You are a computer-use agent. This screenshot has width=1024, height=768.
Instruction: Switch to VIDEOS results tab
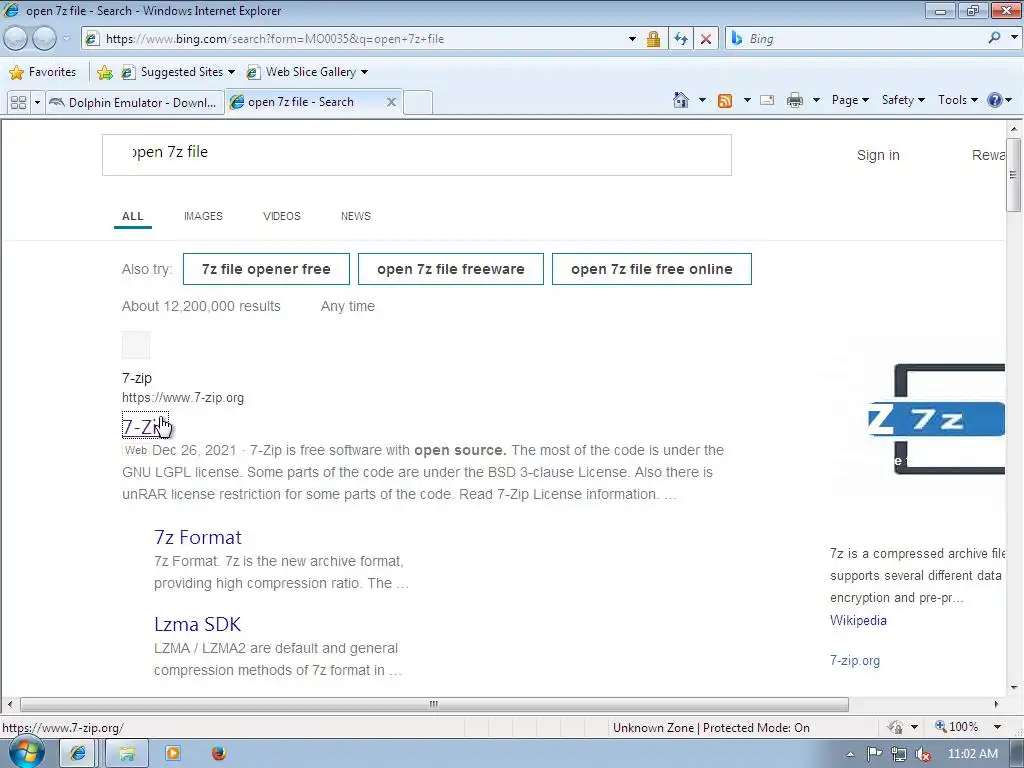tap(281, 216)
